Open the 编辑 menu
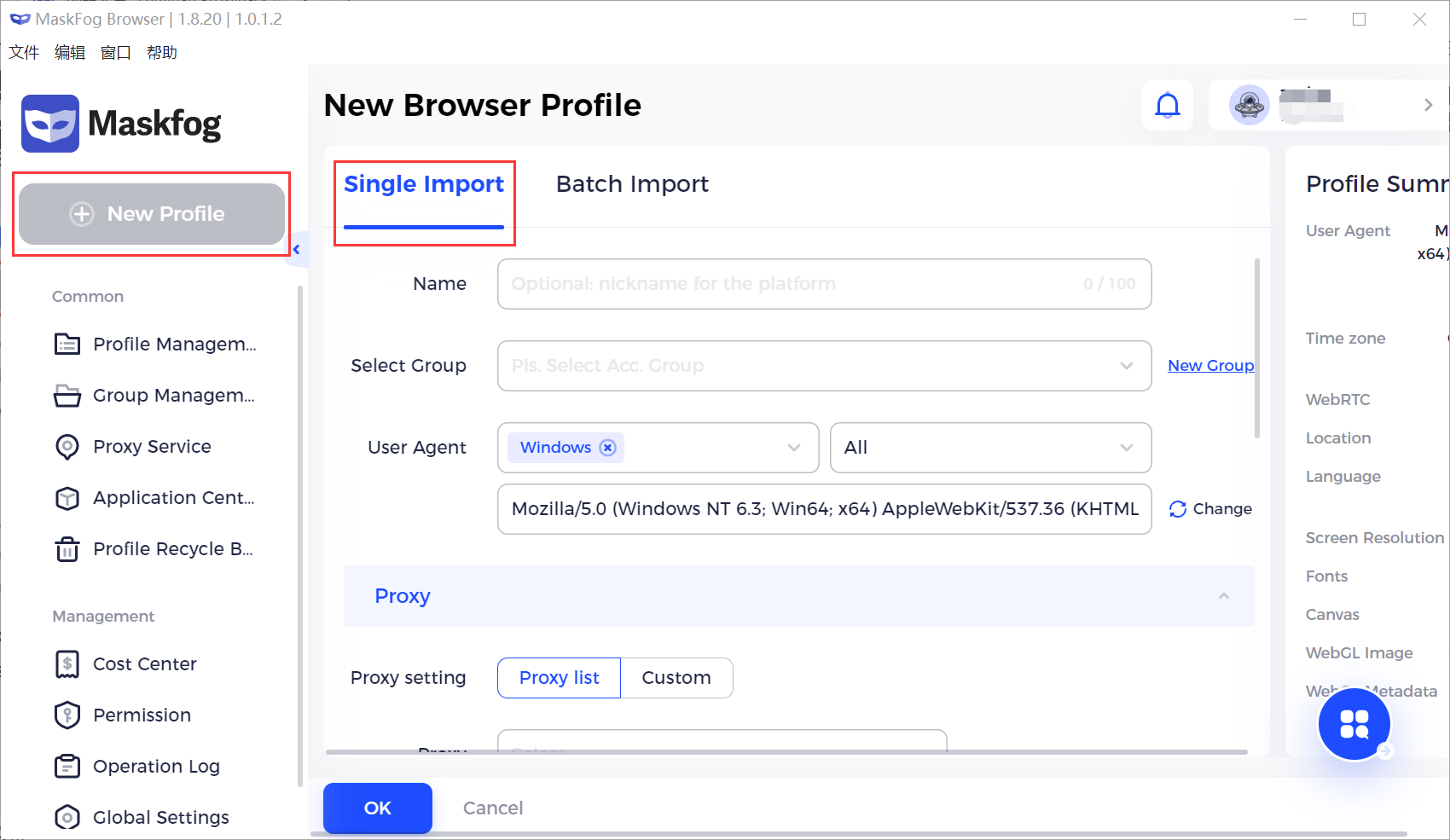Viewport: 1450px width, 840px height. pyautogui.click(x=70, y=53)
